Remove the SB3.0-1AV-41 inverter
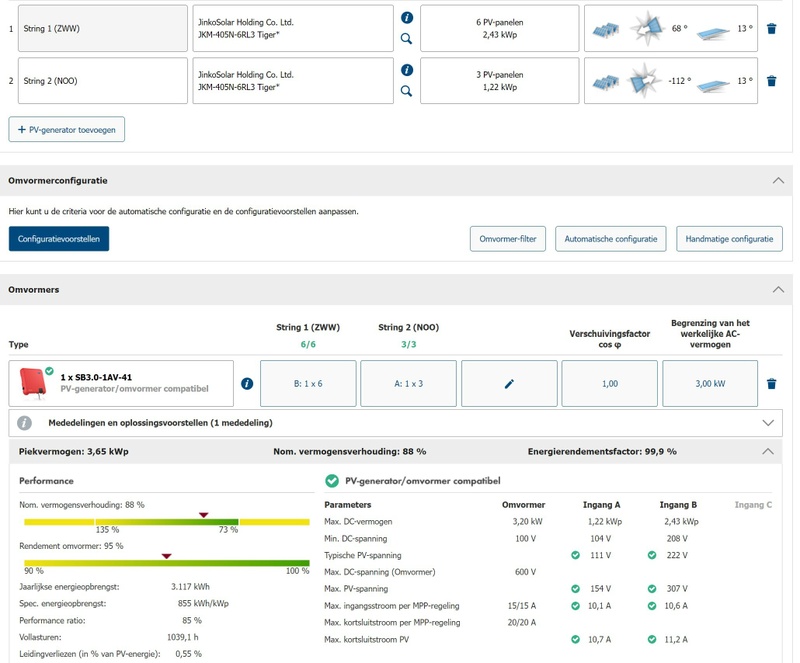 [771, 384]
